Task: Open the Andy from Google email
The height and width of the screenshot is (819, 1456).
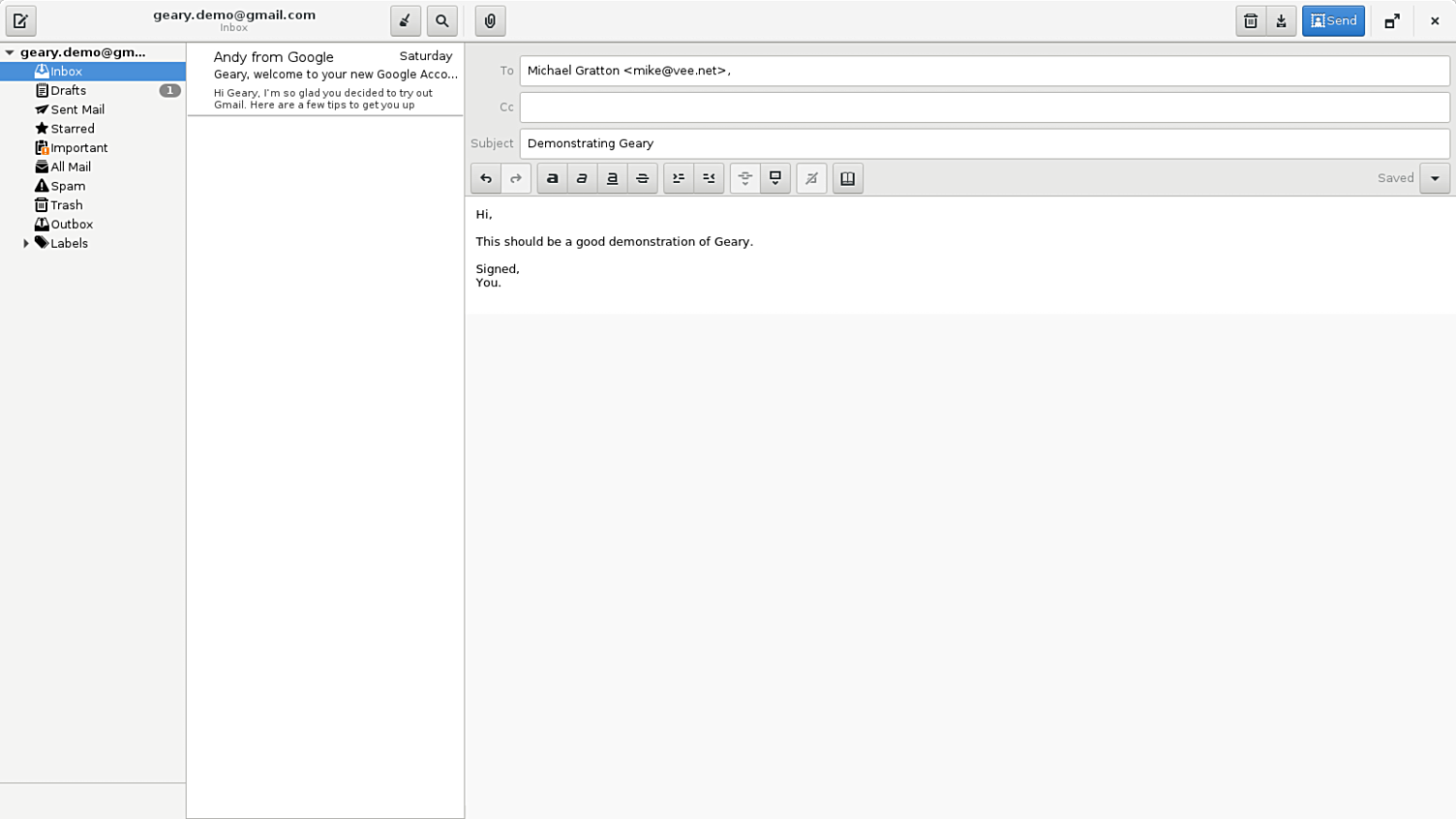Action: 325,79
